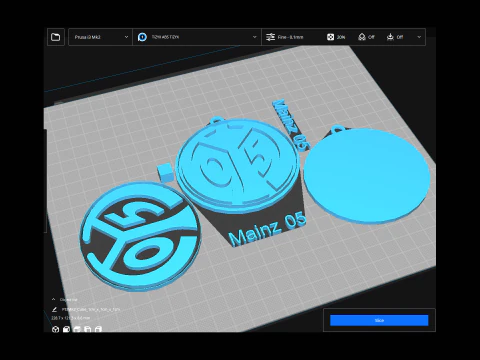Select the flat Mainz 05 text model
This screenshot has width=480, height=360.
tap(267, 229)
